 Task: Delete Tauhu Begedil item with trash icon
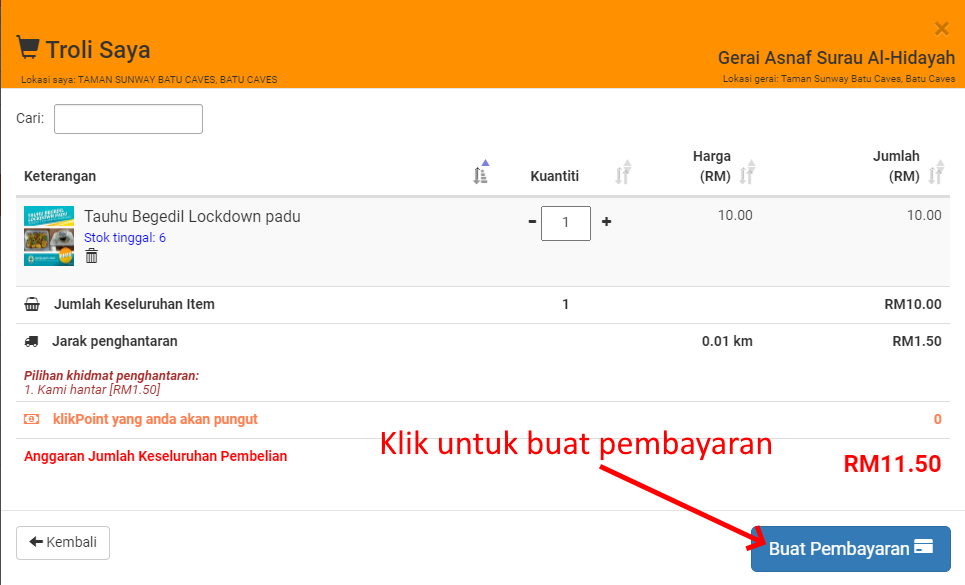coord(92,256)
